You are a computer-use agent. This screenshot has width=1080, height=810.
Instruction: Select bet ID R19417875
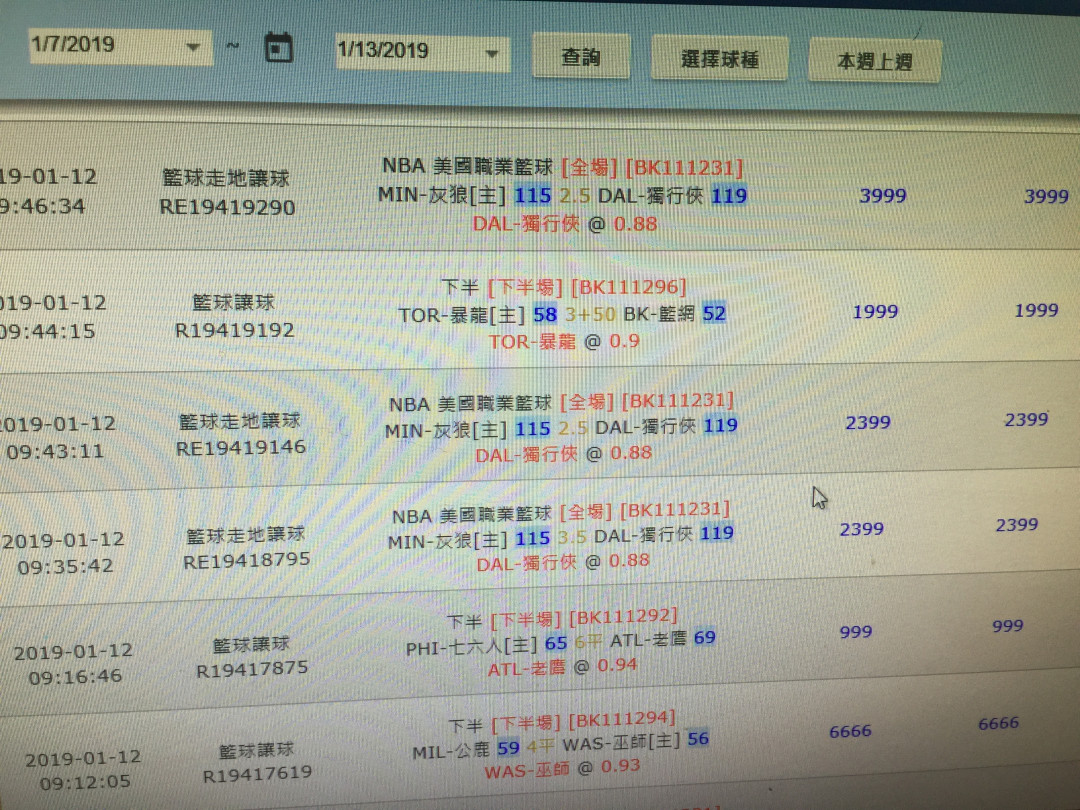tap(252, 669)
